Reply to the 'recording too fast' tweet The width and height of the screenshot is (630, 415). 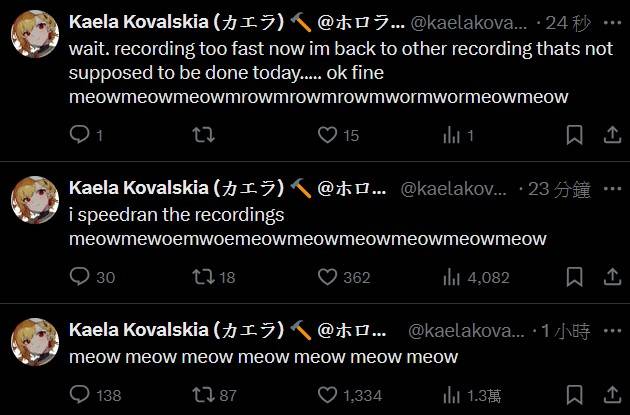point(80,135)
